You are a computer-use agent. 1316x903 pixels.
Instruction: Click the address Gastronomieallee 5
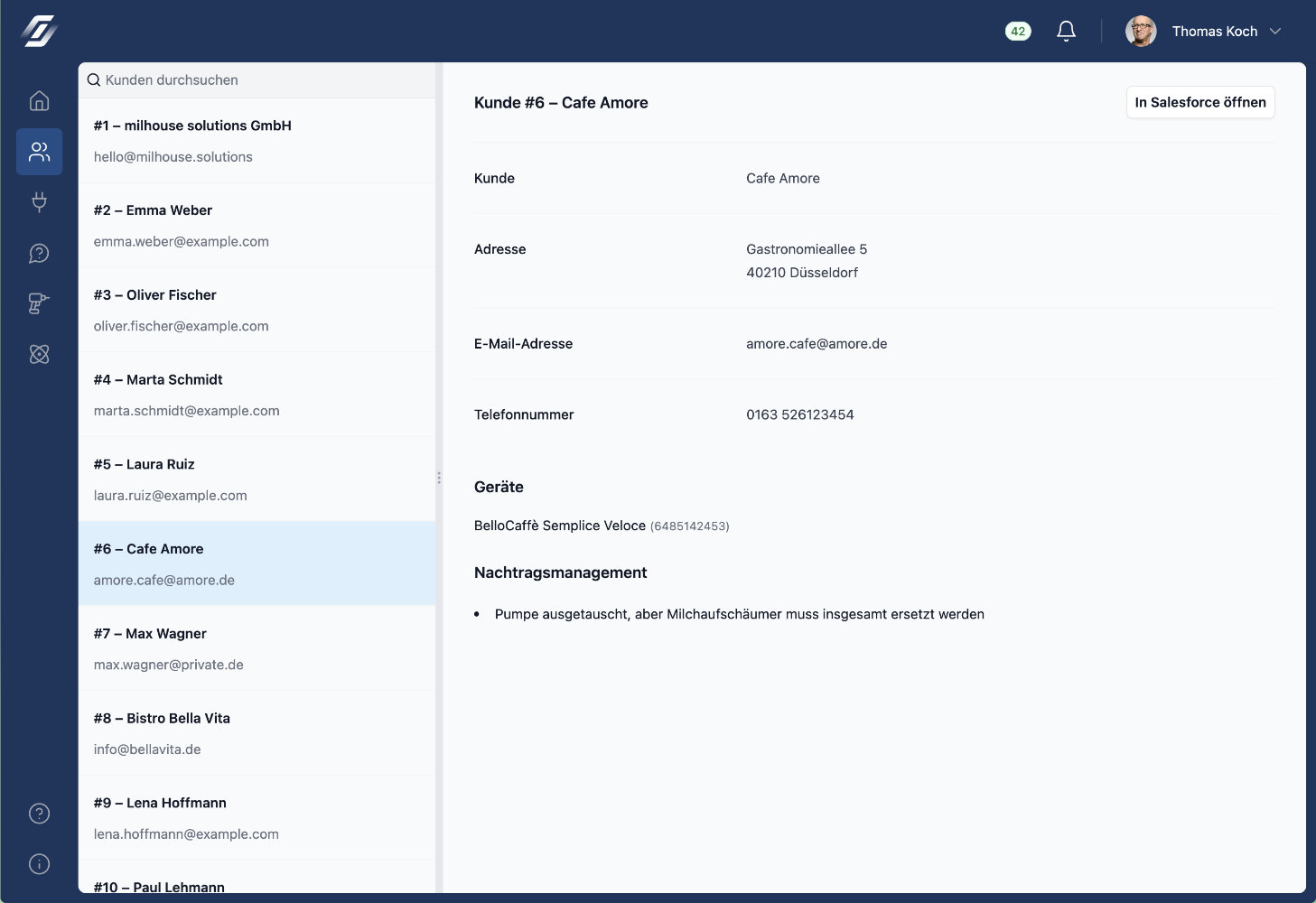click(x=807, y=249)
